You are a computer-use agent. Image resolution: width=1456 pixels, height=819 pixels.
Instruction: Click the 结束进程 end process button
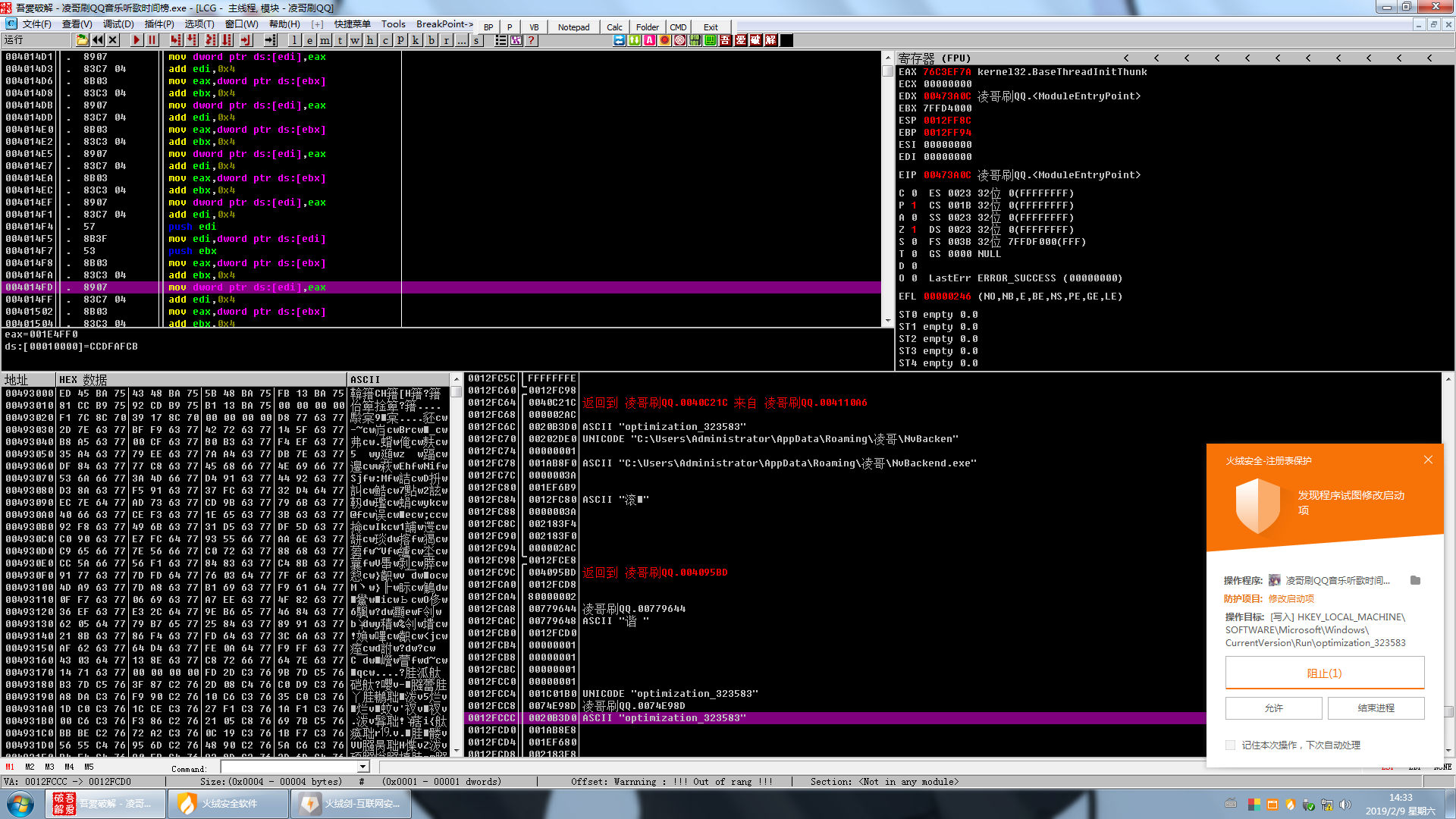pyautogui.click(x=1376, y=708)
